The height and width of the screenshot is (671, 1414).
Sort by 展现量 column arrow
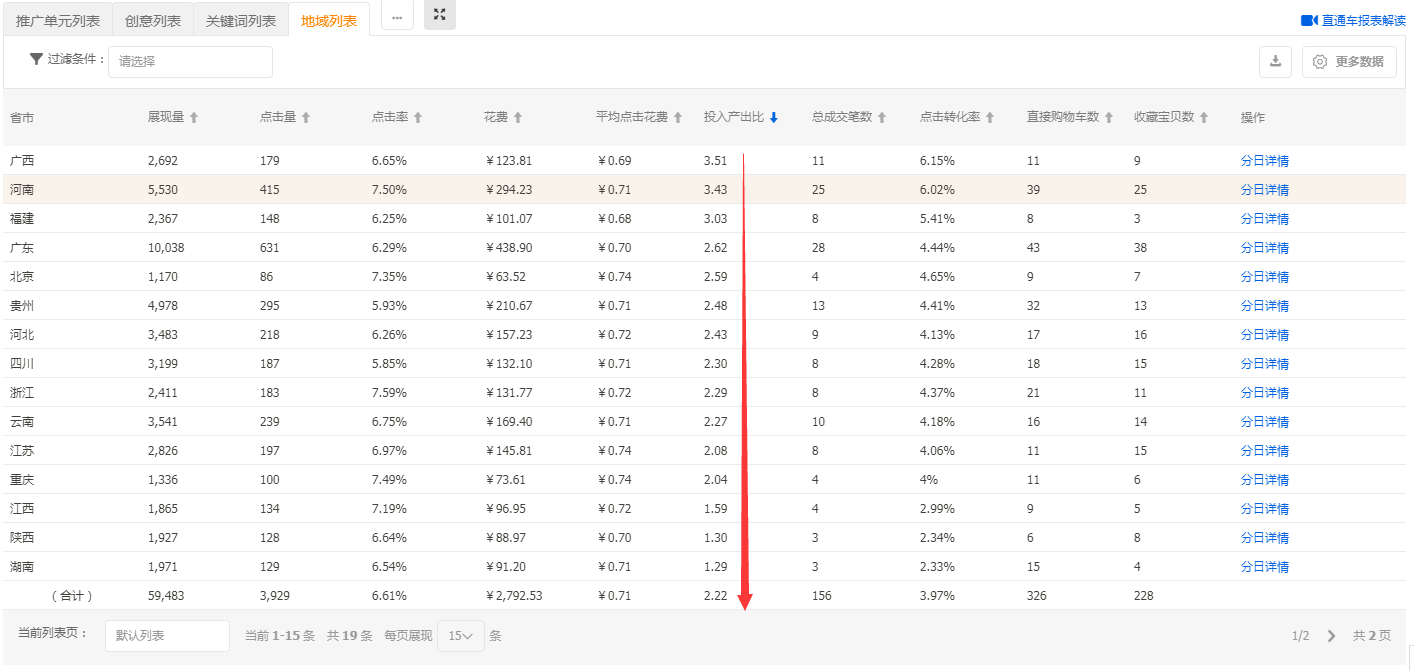click(194, 118)
